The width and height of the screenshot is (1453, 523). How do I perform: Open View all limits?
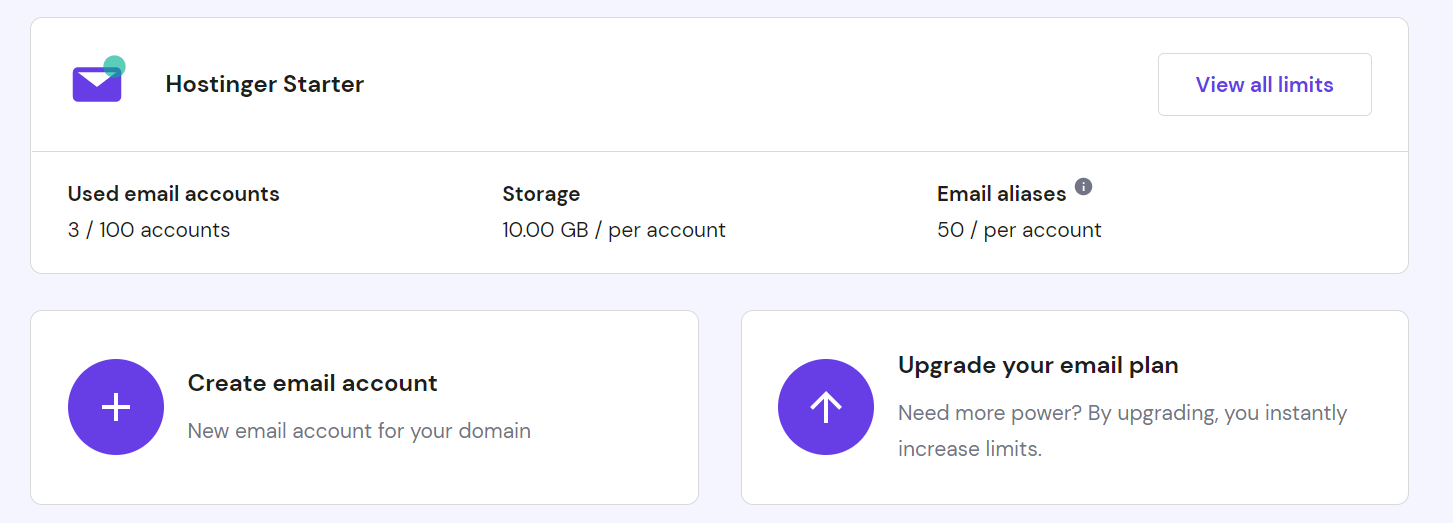1264,85
